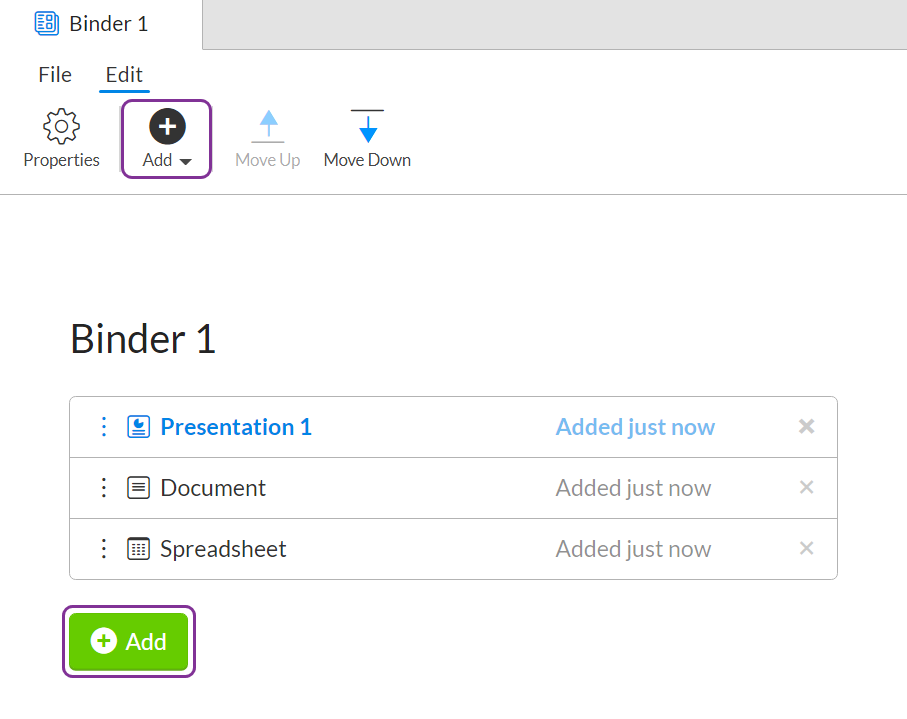Click the green Add button below the list
Screen dimensions: 907x719
(x=128, y=641)
